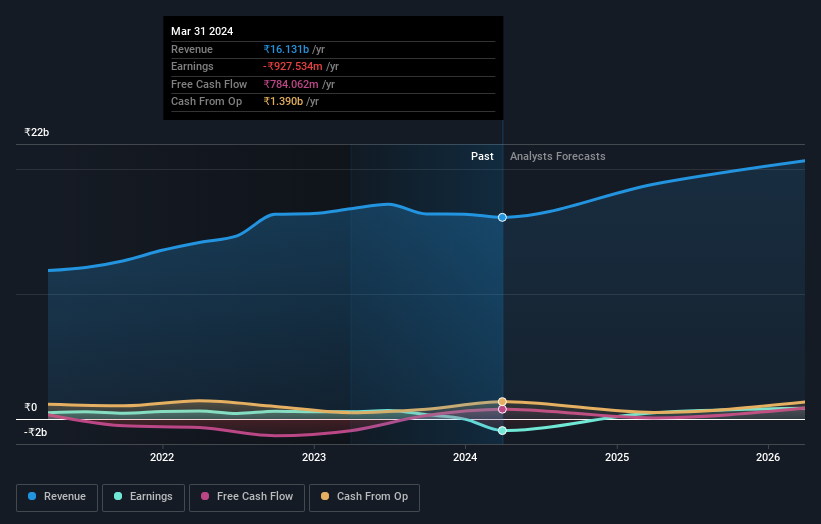The image size is (821, 524).
Task: Click the blue Revenue legend dot
Action: click(32, 496)
